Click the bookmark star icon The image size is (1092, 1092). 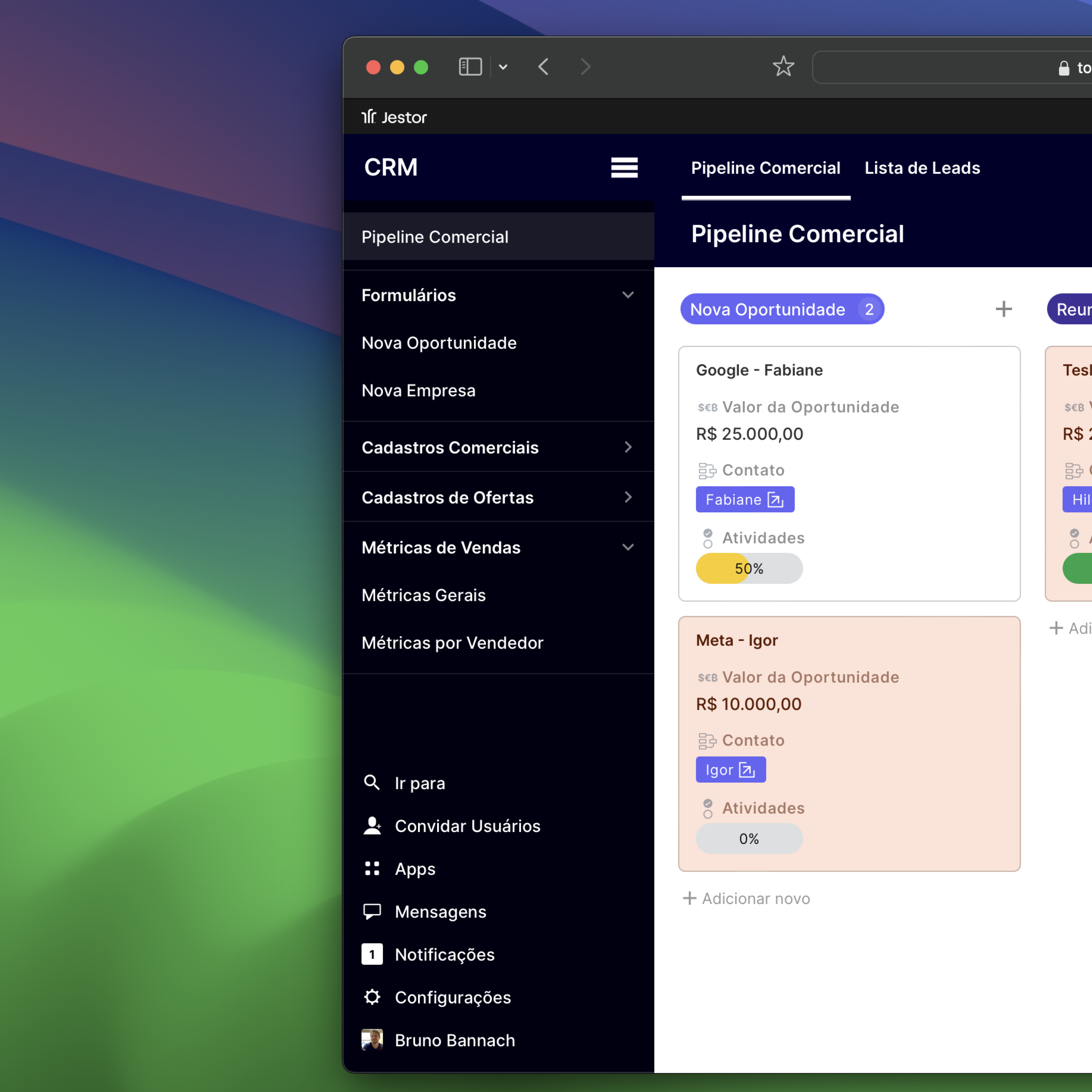[x=784, y=67]
